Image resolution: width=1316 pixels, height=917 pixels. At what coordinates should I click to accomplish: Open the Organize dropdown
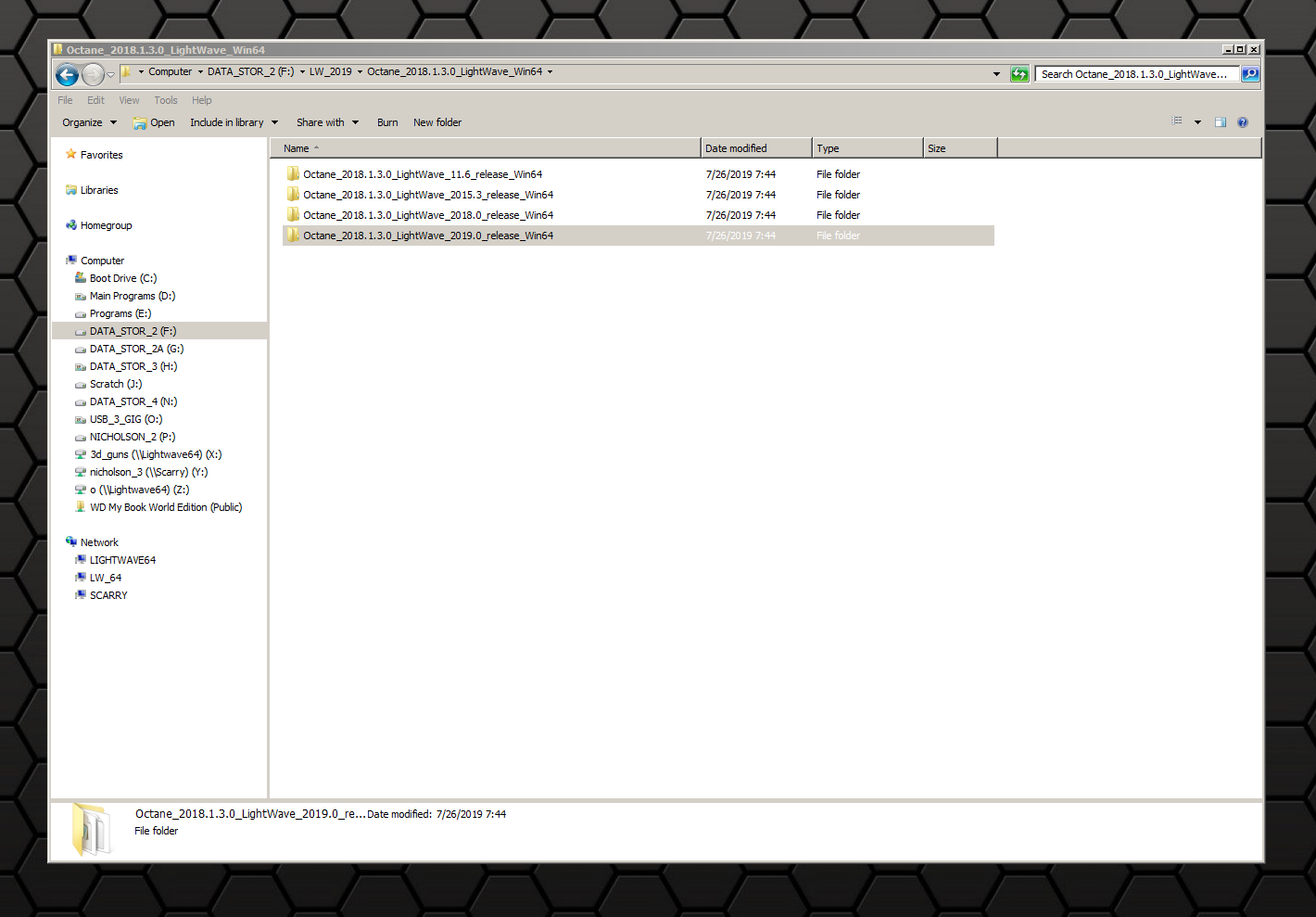[x=89, y=122]
